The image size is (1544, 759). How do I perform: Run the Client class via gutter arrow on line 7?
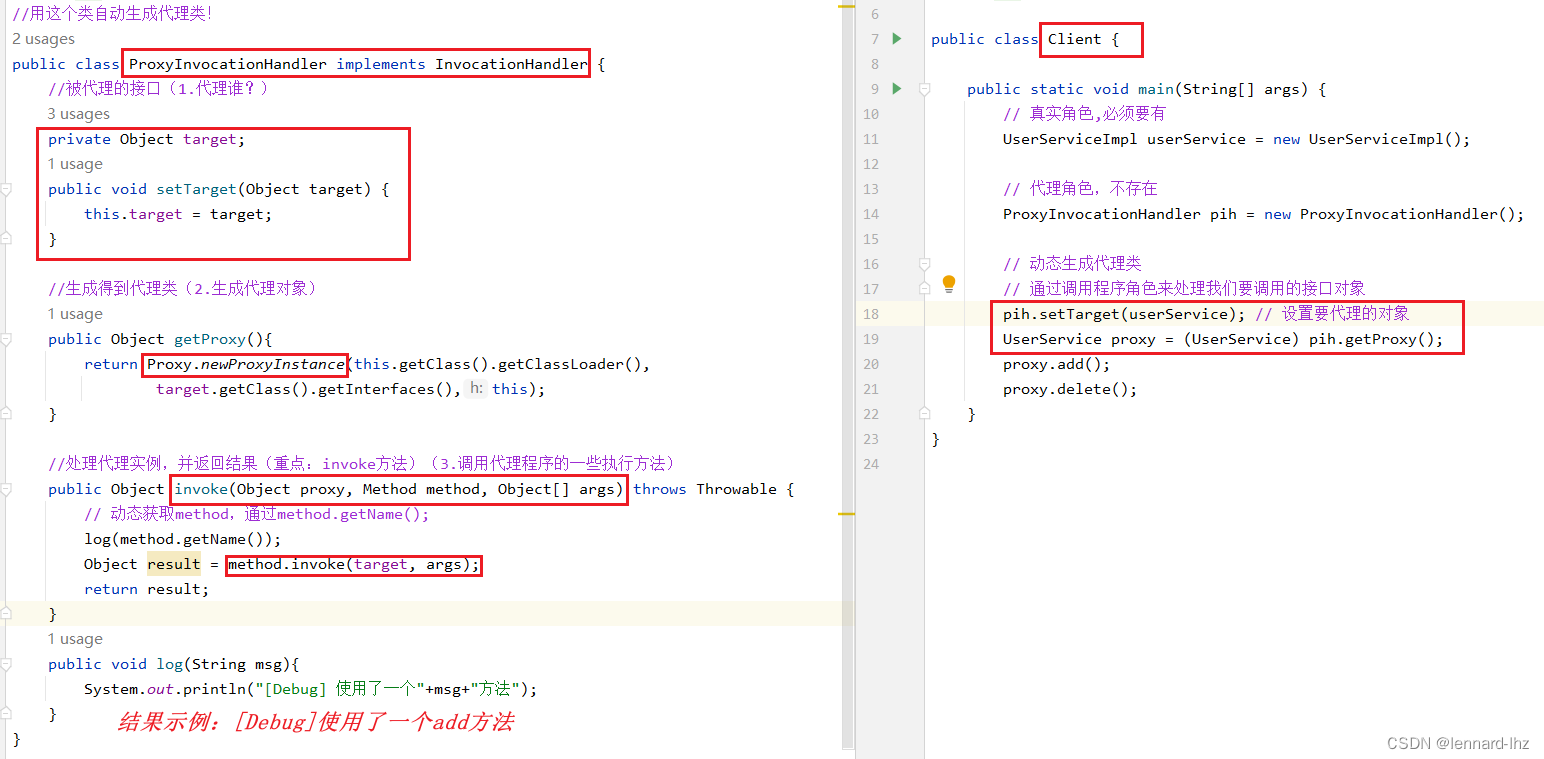pos(897,39)
